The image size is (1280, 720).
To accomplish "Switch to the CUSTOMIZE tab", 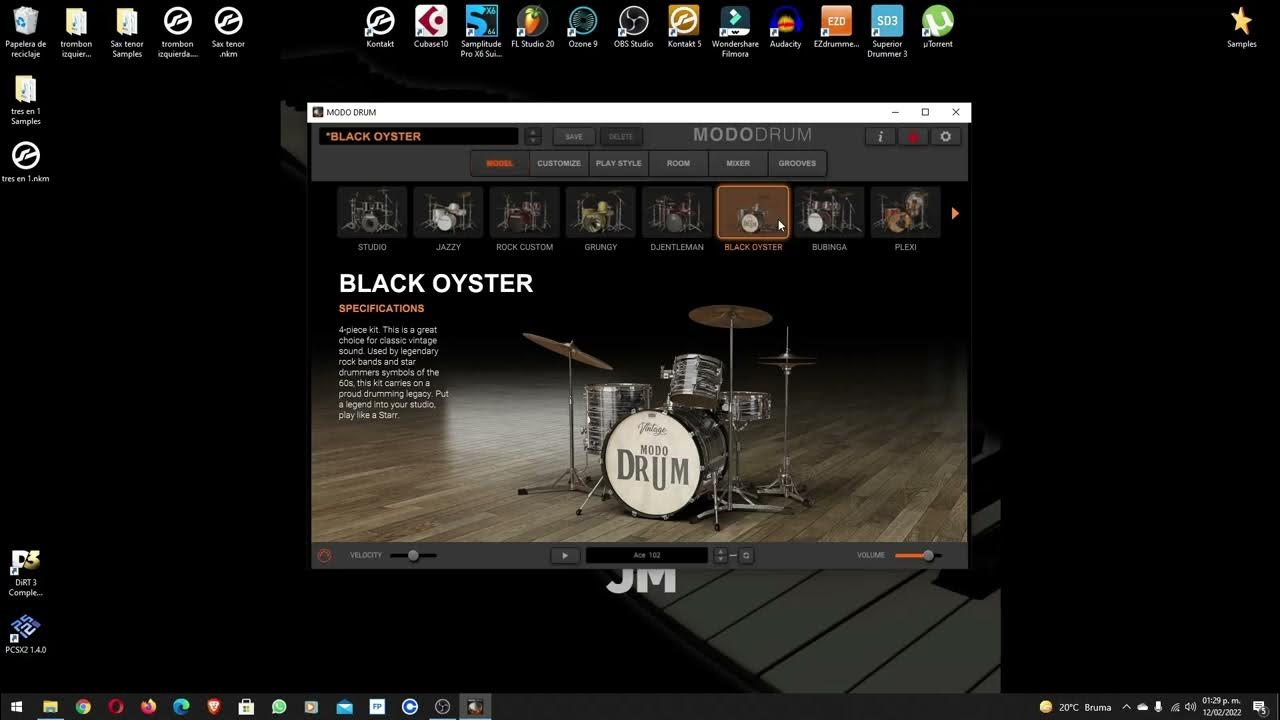I will coord(559,163).
